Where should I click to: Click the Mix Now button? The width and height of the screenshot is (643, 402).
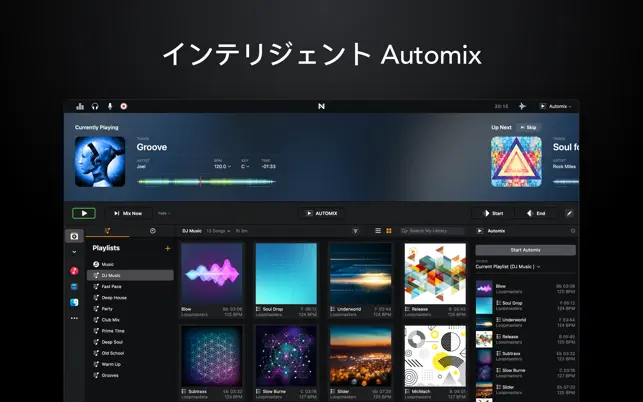(x=128, y=213)
